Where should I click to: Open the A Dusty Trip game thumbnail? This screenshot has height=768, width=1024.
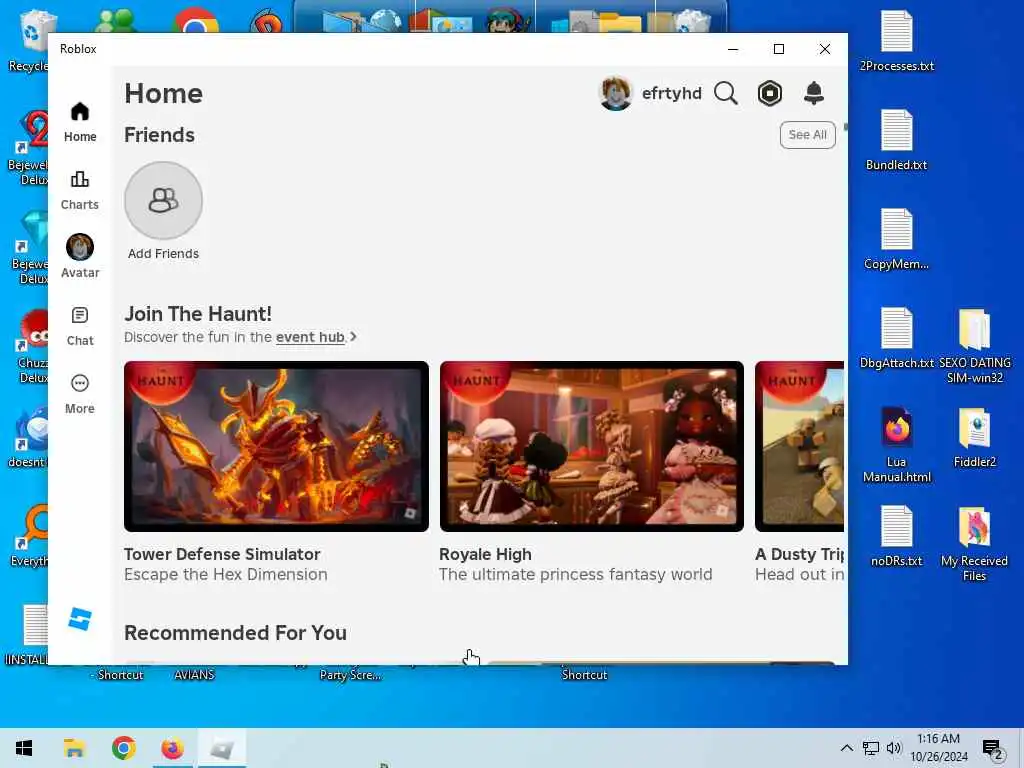point(799,446)
